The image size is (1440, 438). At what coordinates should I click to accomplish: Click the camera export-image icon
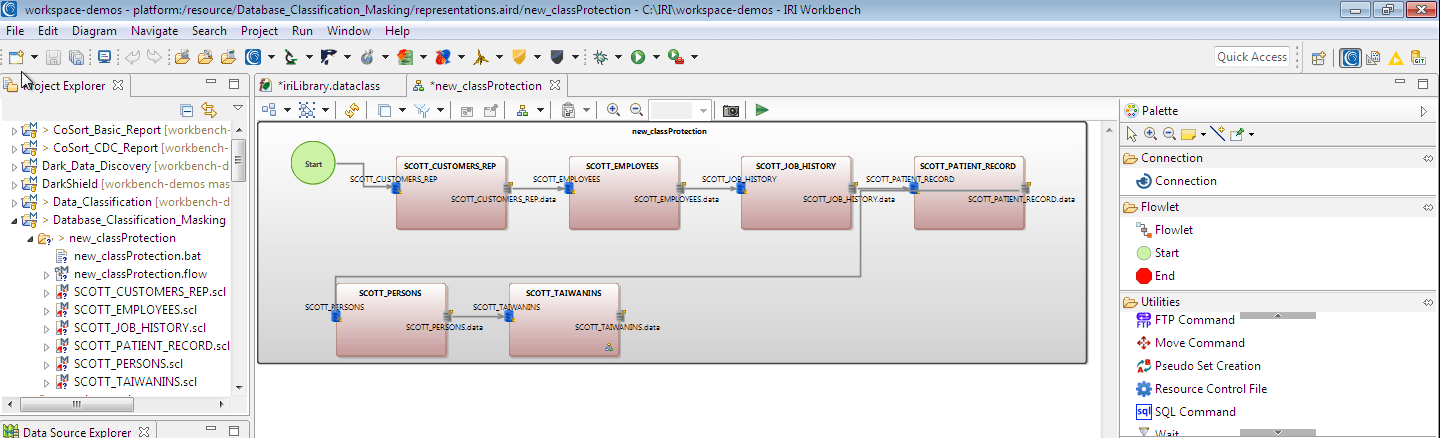(x=731, y=110)
